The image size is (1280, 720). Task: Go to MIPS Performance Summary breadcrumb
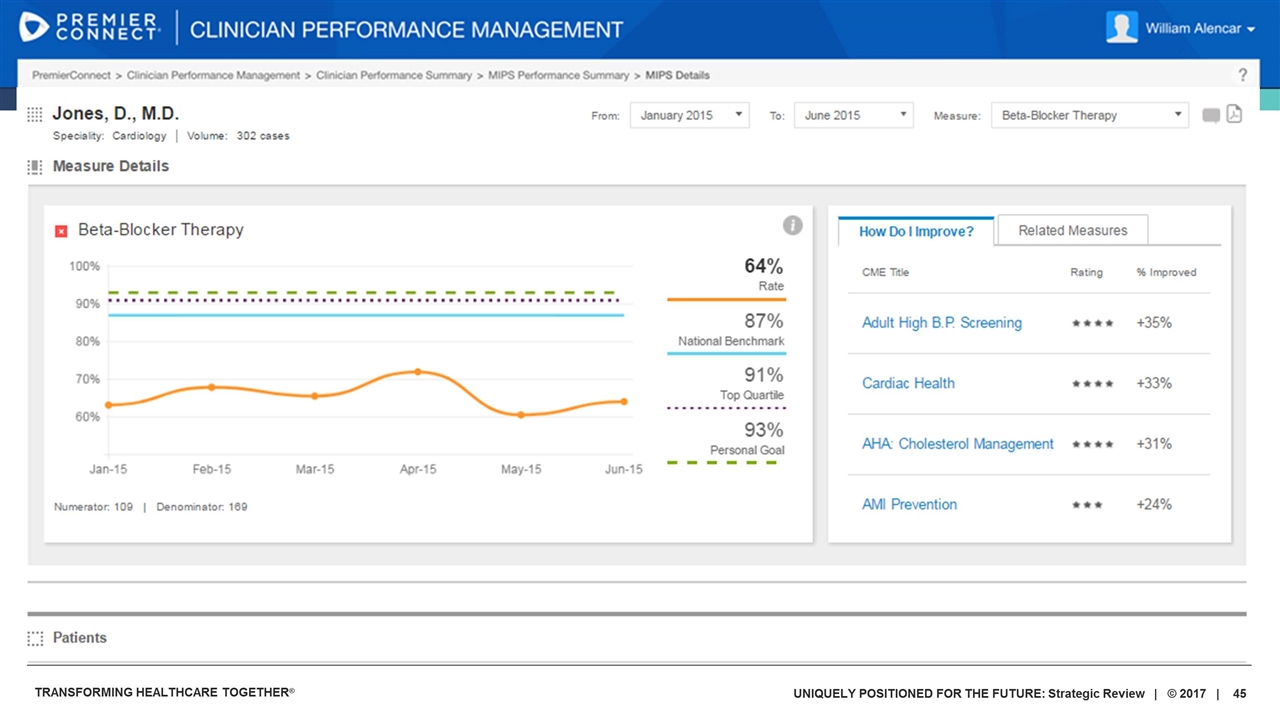(558, 75)
